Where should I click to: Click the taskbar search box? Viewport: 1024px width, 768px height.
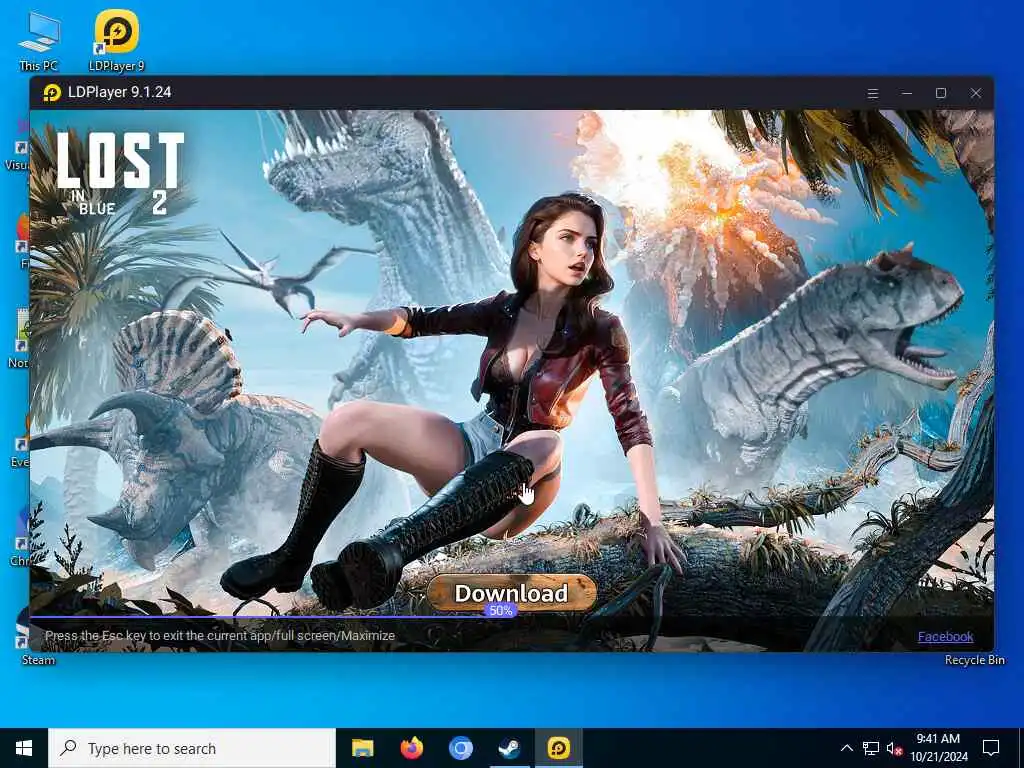point(192,748)
